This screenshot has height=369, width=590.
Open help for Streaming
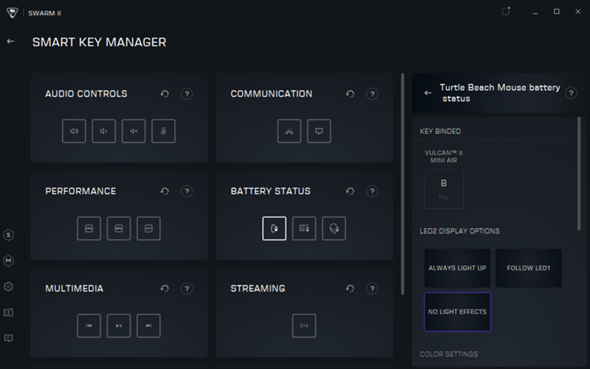tap(372, 289)
